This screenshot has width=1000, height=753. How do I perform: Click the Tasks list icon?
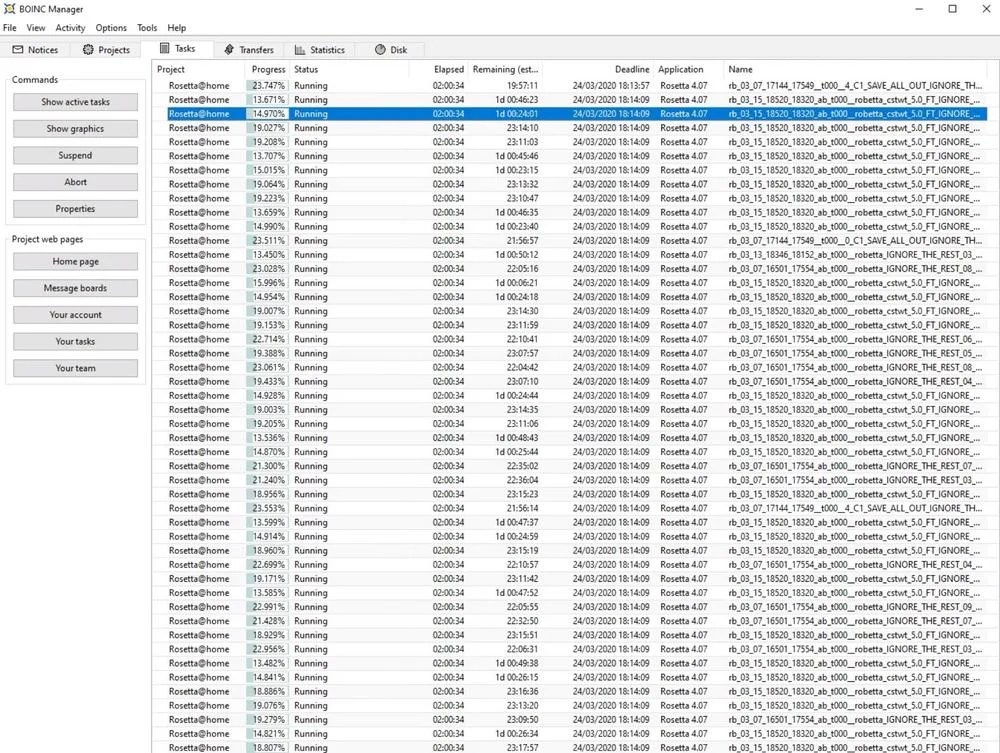pyautogui.click(x=165, y=48)
